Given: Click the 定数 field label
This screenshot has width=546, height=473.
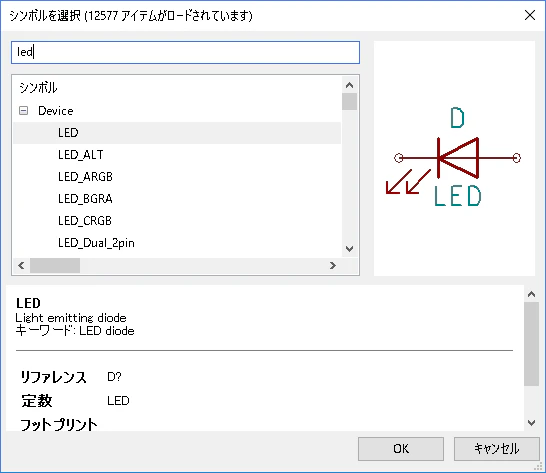Looking at the screenshot, I should (37, 401).
